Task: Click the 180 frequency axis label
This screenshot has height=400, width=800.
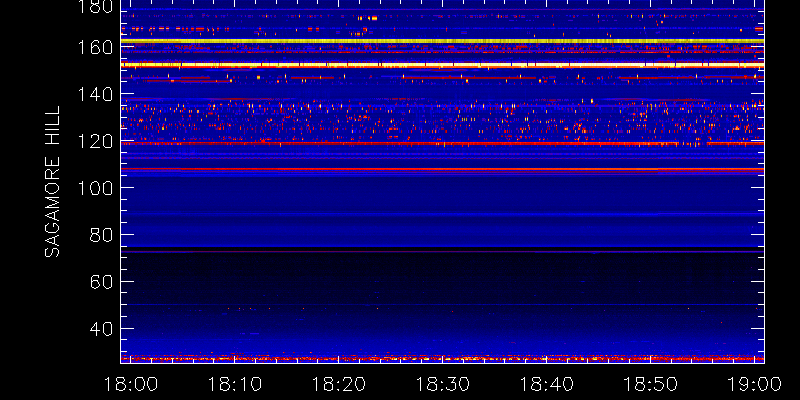Action: point(94,6)
